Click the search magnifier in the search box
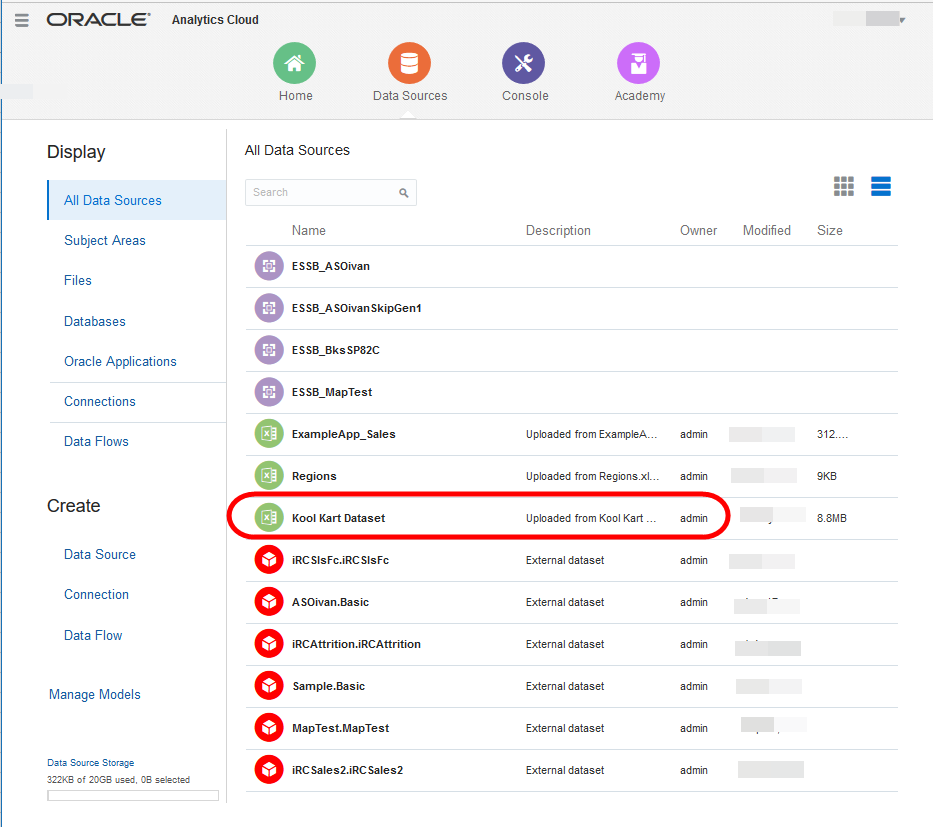 pos(404,192)
